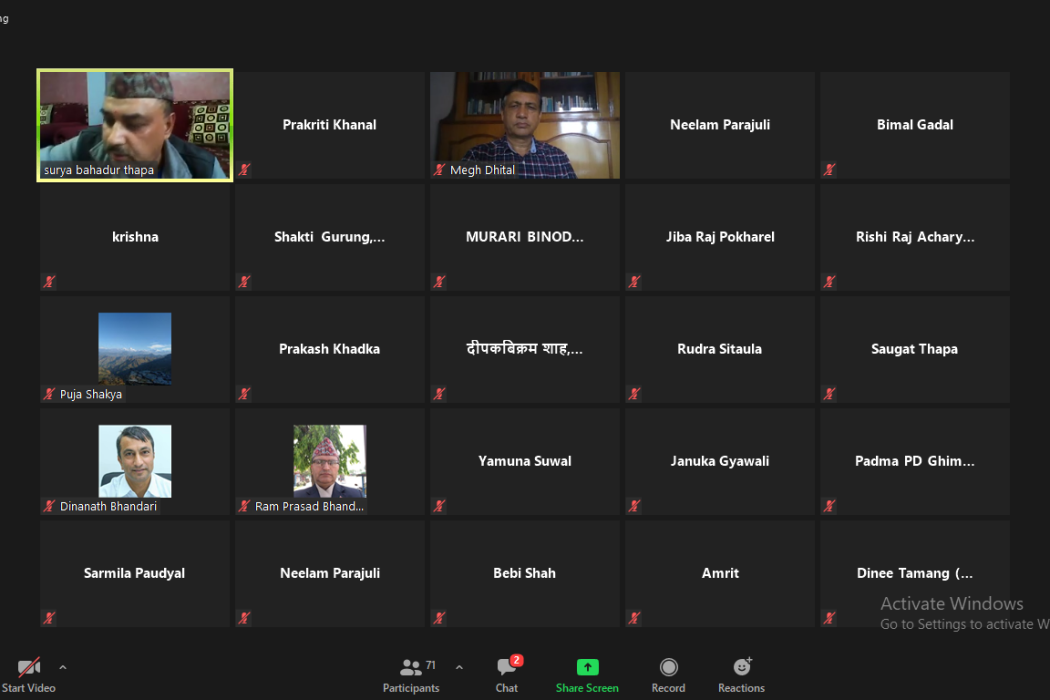Click the Start Video camera icon
Viewport: 1050px width, 700px height.
tap(29, 667)
